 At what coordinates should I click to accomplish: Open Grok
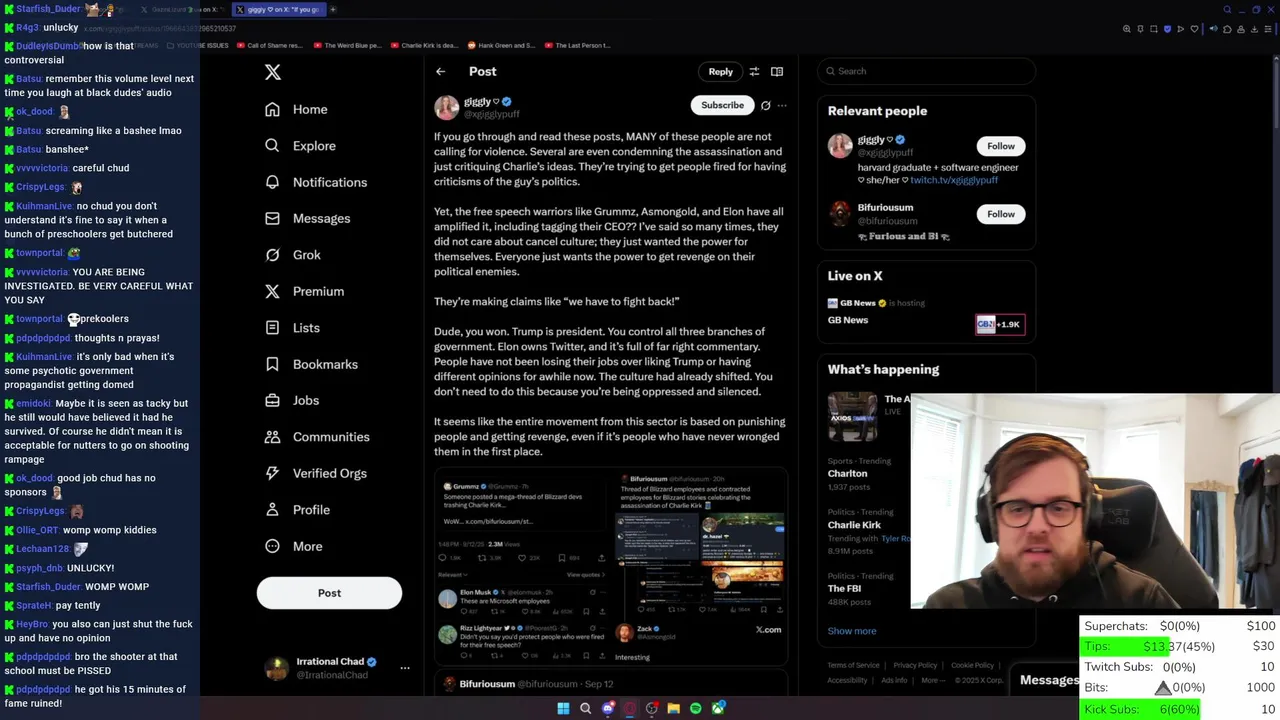[x=293, y=255]
